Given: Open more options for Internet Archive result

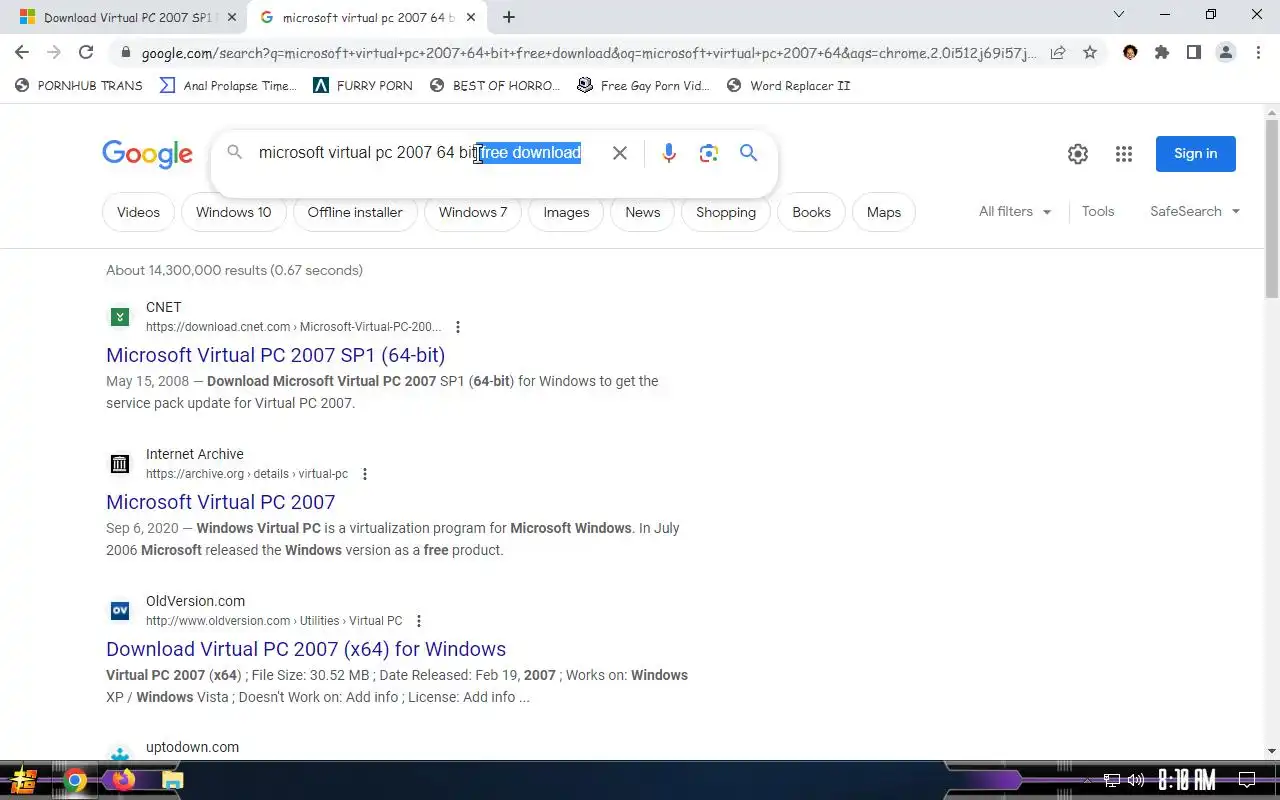Looking at the screenshot, I should point(365,474).
